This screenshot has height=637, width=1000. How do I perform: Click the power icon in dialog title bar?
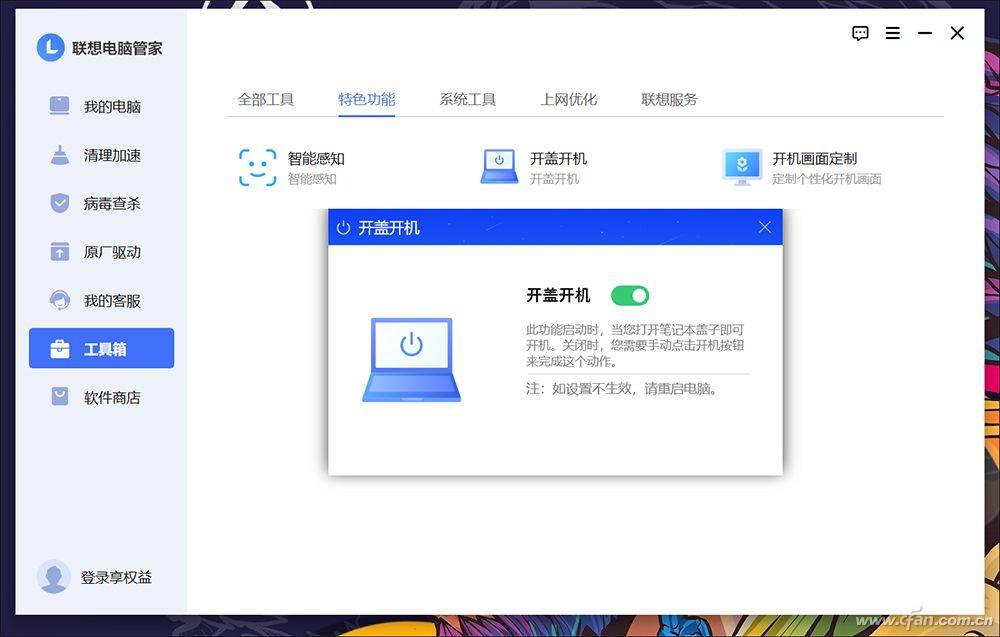(x=343, y=228)
